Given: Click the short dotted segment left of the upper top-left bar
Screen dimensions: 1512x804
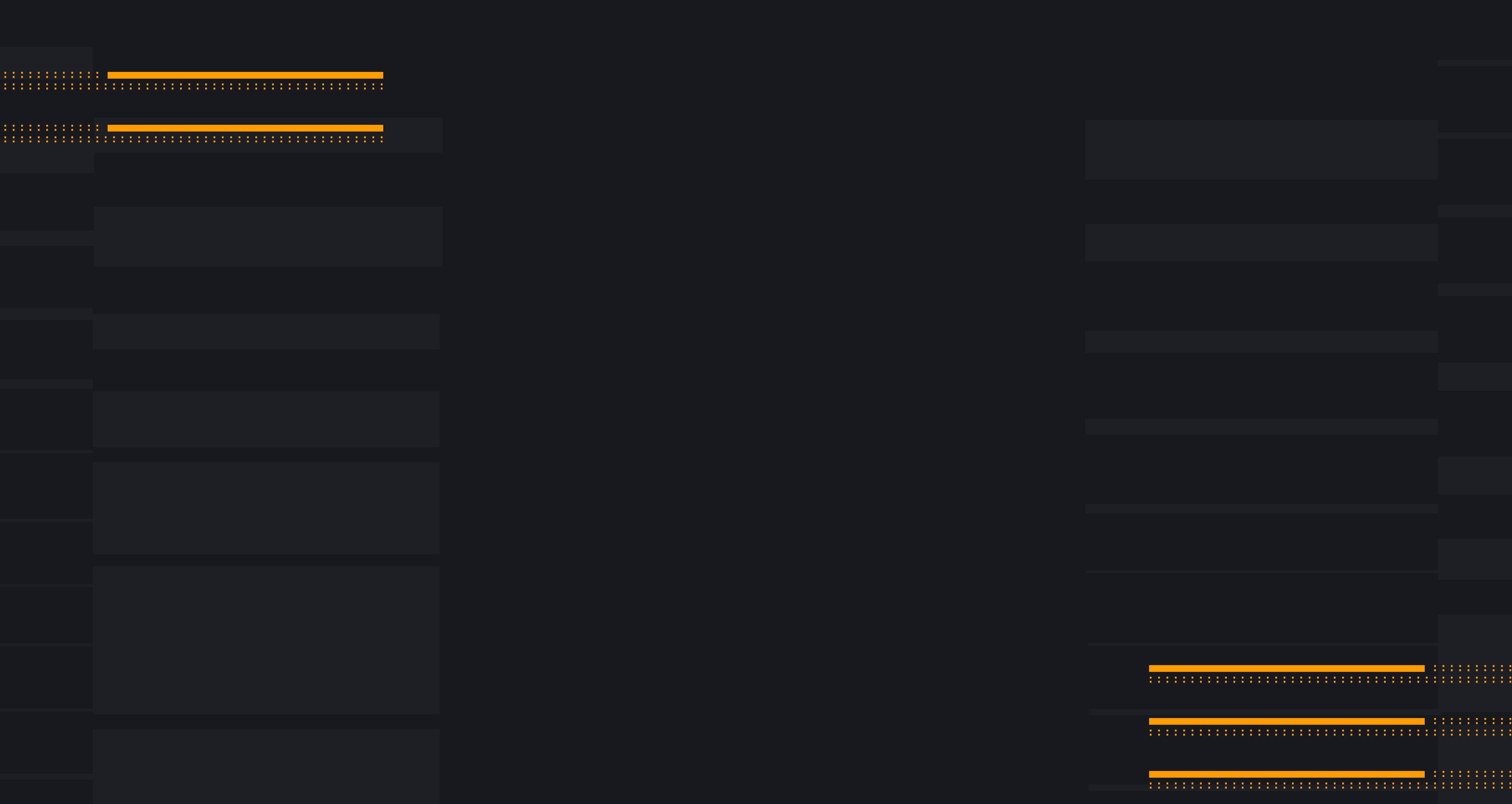Looking at the screenshot, I should [x=51, y=75].
